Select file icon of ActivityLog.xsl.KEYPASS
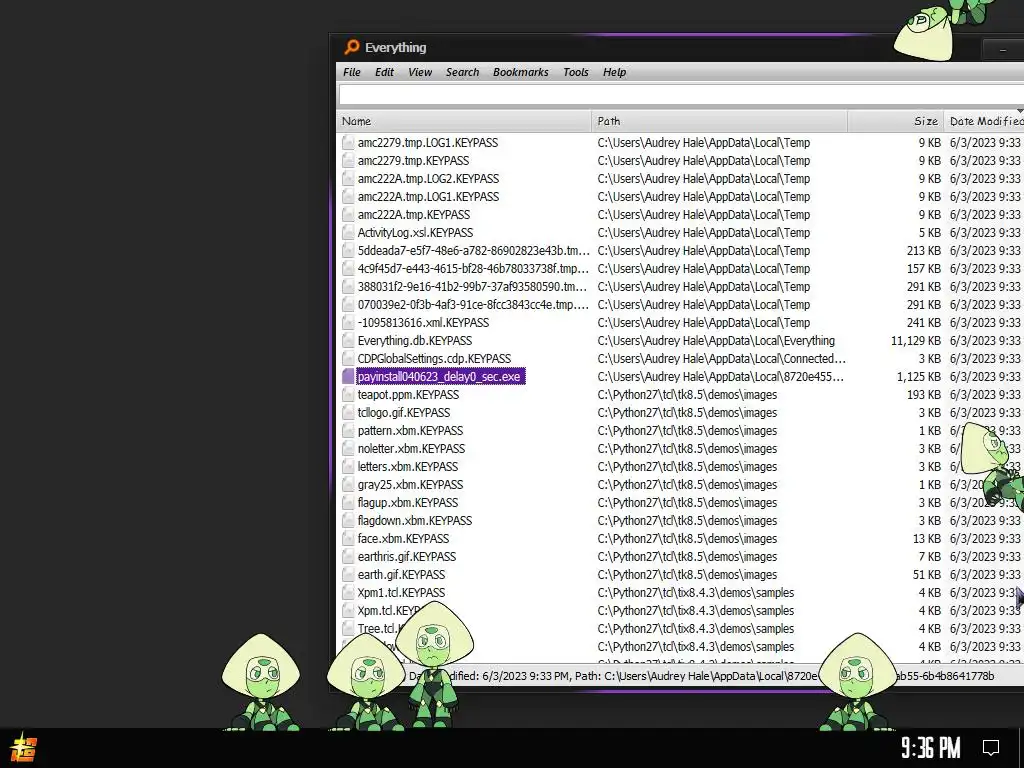This screenshot has width=1024, height=768. pyautogui.click(x=348, y=232)
